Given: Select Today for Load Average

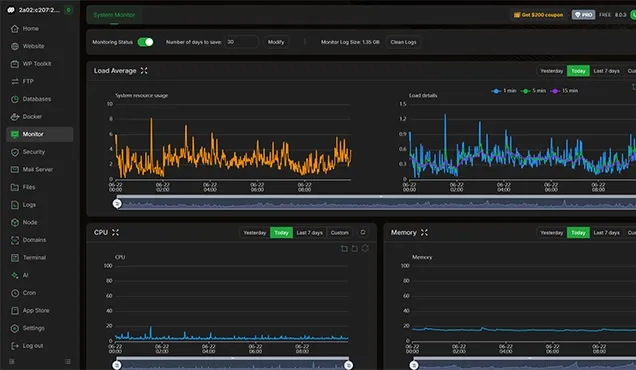Looking at the screenshot, I should pos(578,71).
